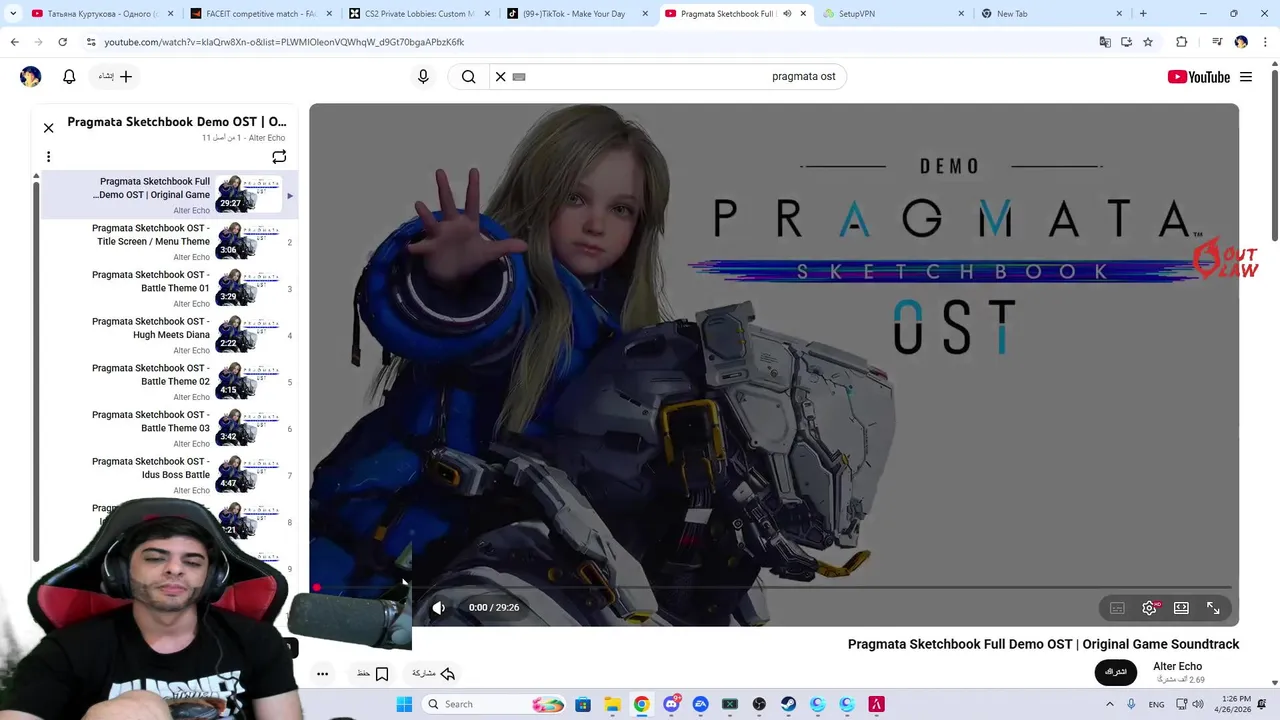This screenshot has height=720, width=1280.
Task: Open the account avatar menu
Action: coord(31,77)
